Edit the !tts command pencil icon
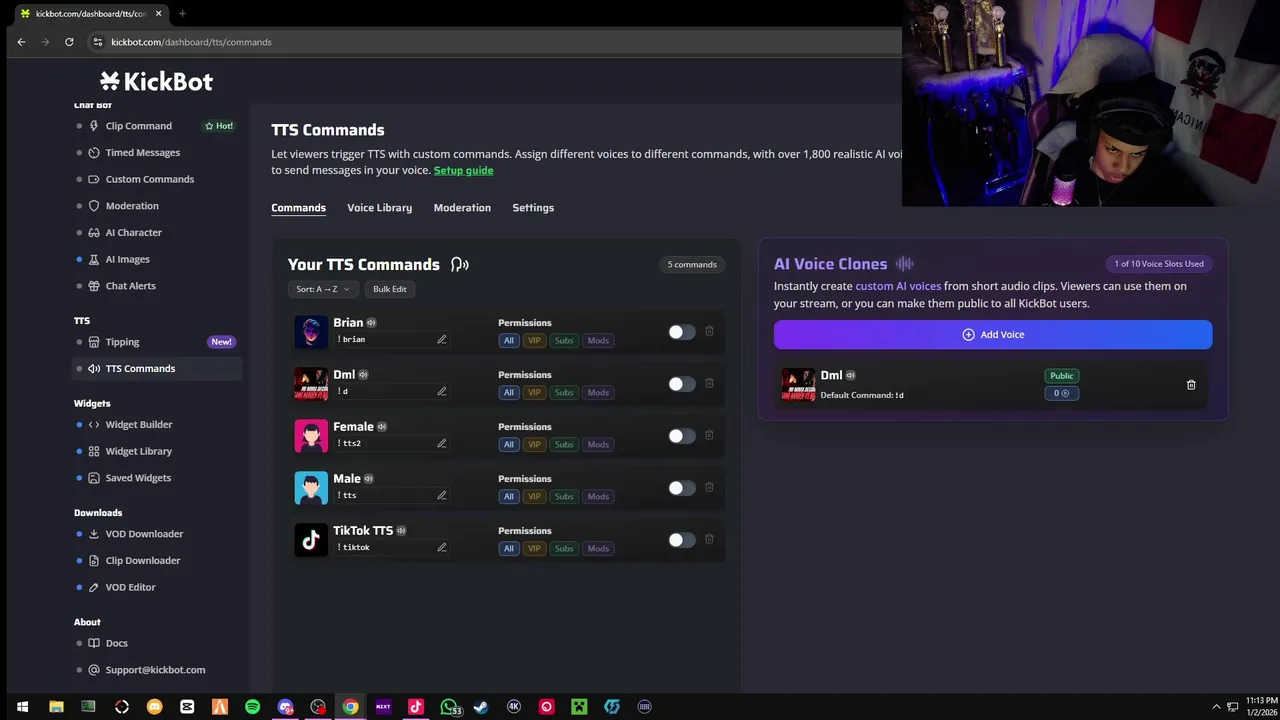This screenshot has width=1280, height=720. (x=441, y=495)
